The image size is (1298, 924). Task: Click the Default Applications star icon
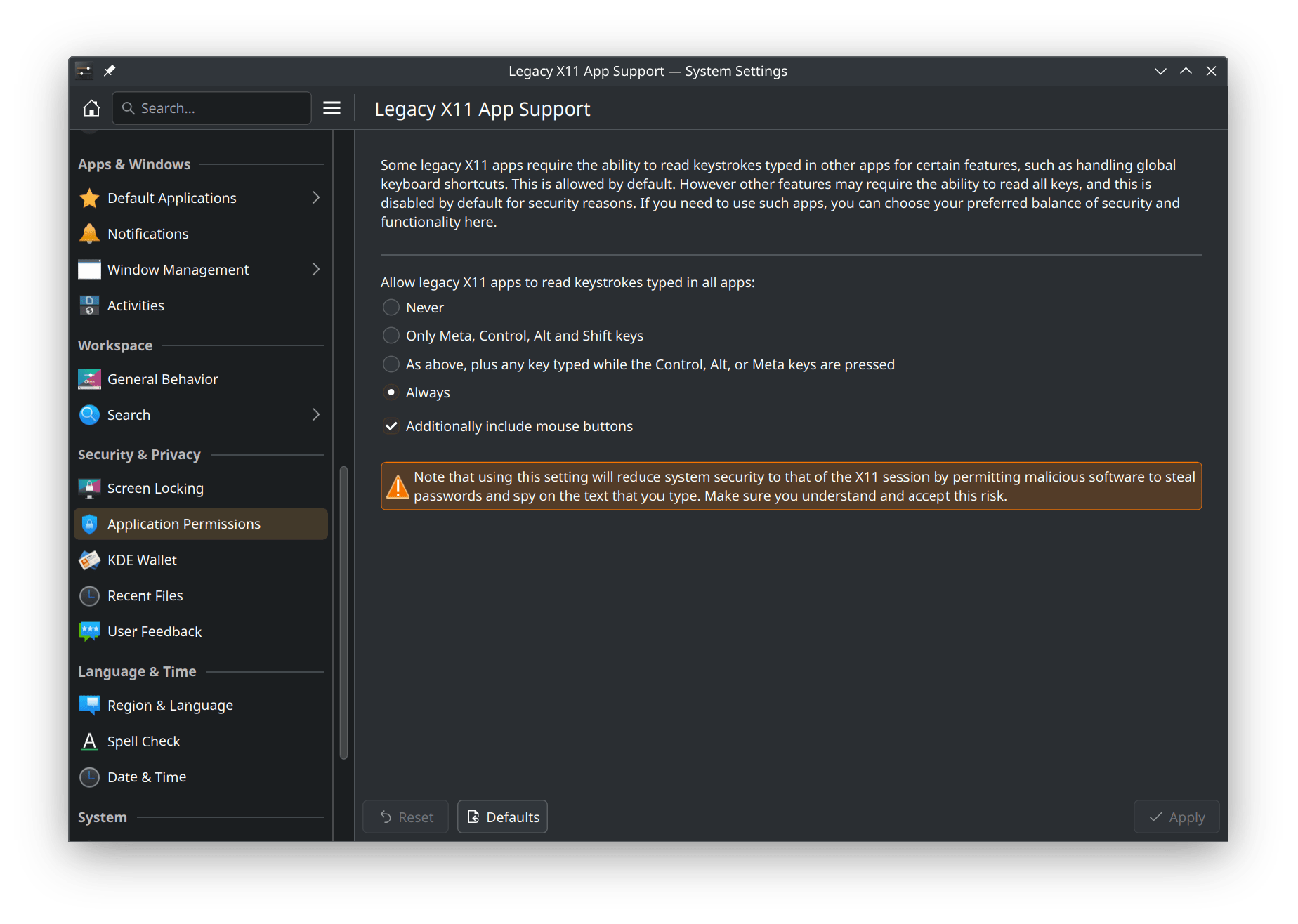pos(89,198)
